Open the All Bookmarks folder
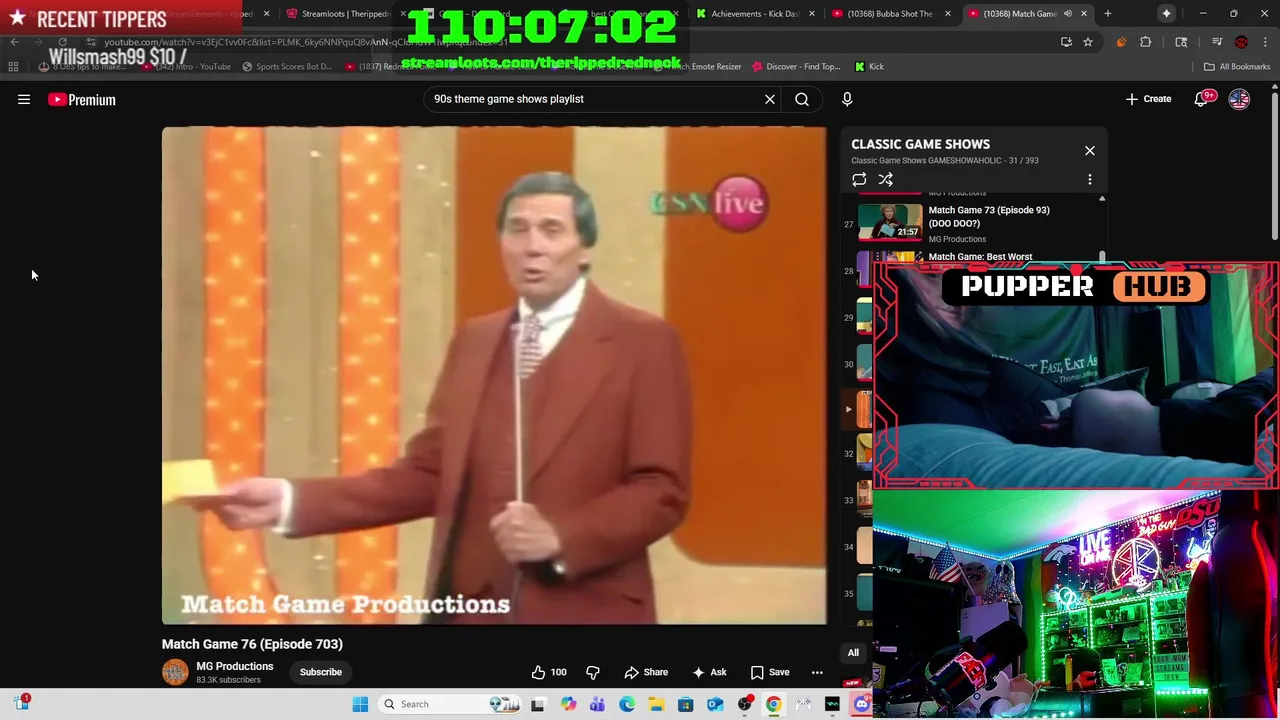 point(1238,67)
